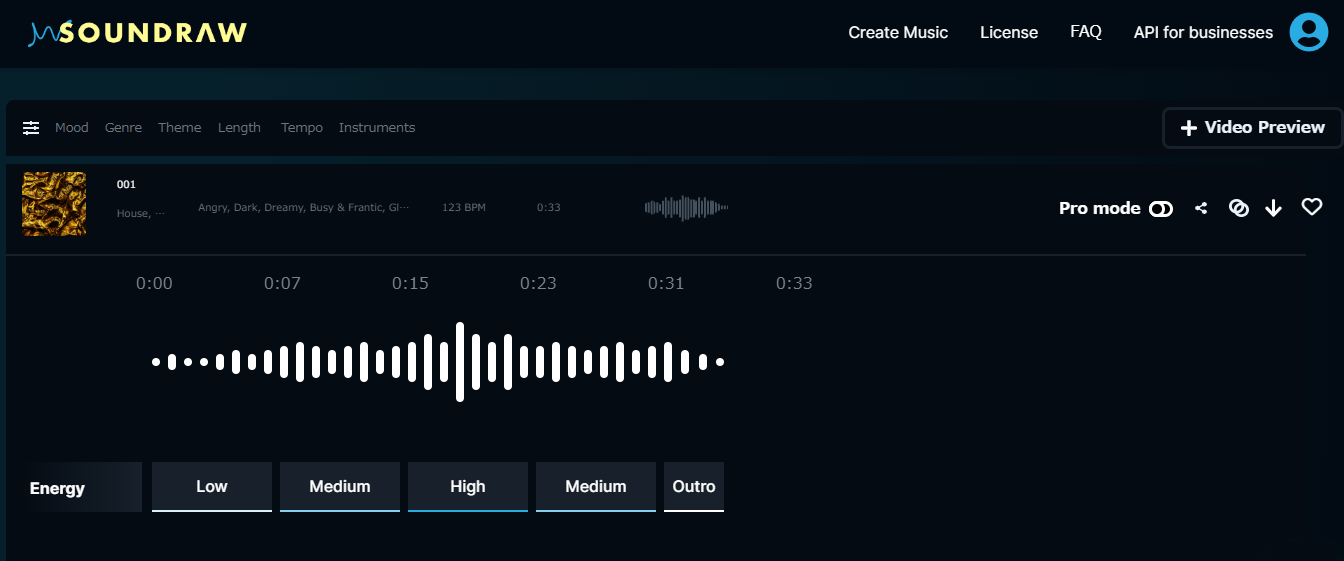Open the Tempo filter dropdown
Image resolution: width=1344 pixels, height=561 pixels.
coord(301,128)
